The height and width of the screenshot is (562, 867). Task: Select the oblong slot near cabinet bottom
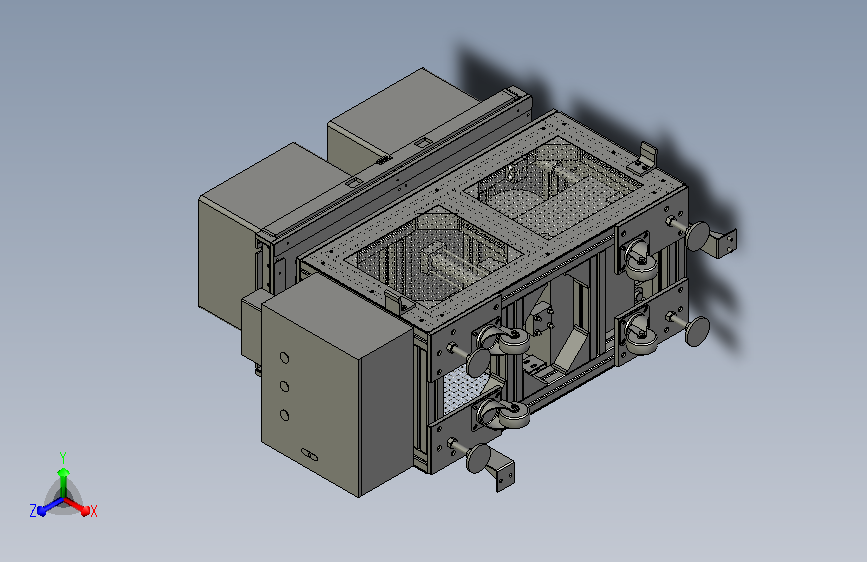(310, 455)
